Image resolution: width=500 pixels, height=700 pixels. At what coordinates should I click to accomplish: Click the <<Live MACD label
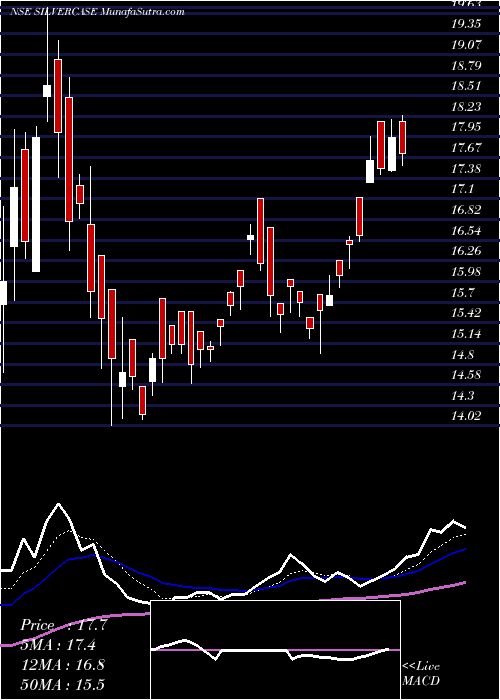(x=421, y=674)
